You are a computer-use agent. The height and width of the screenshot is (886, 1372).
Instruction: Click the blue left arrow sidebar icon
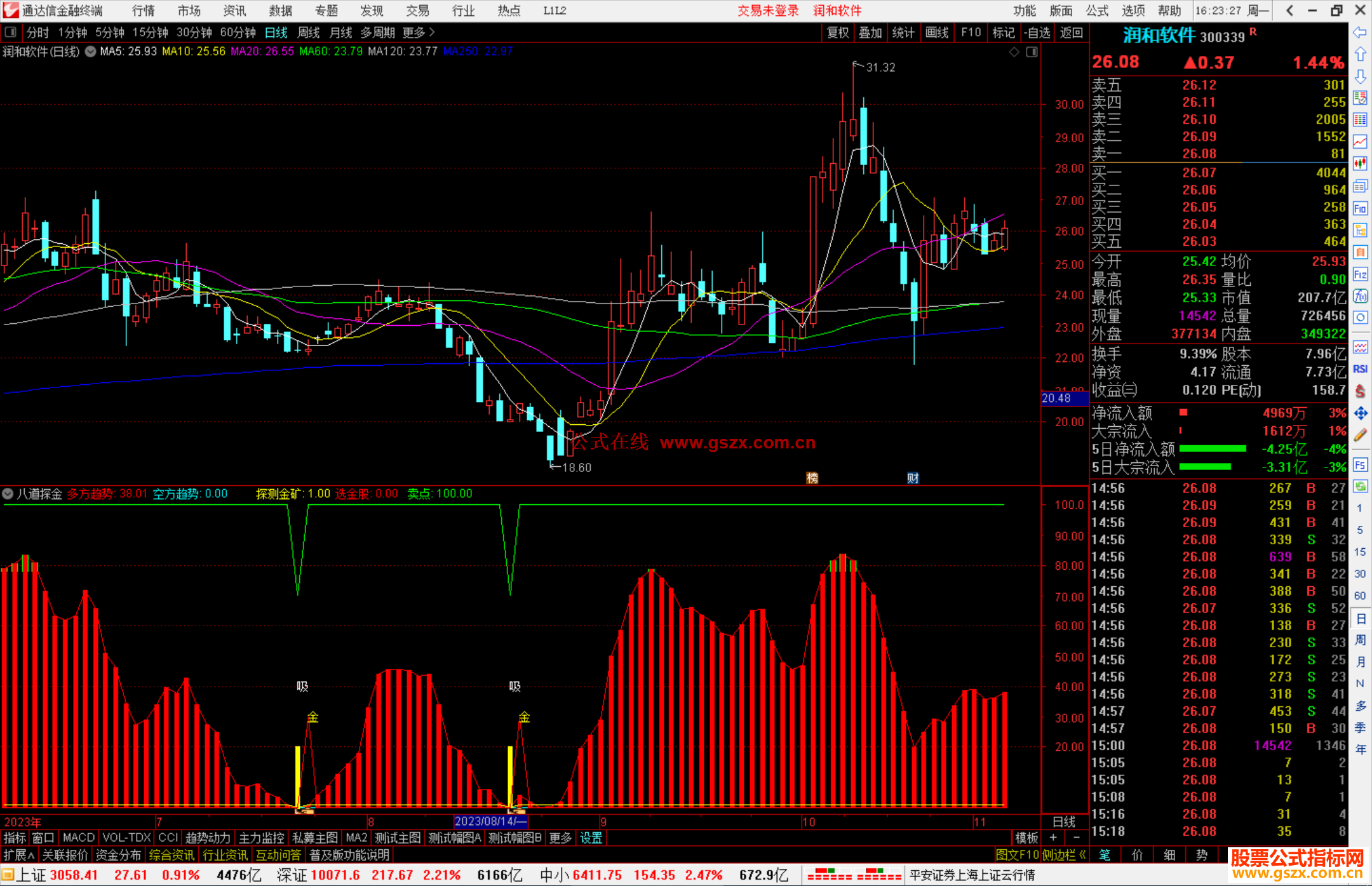[x=1360, y=32]
